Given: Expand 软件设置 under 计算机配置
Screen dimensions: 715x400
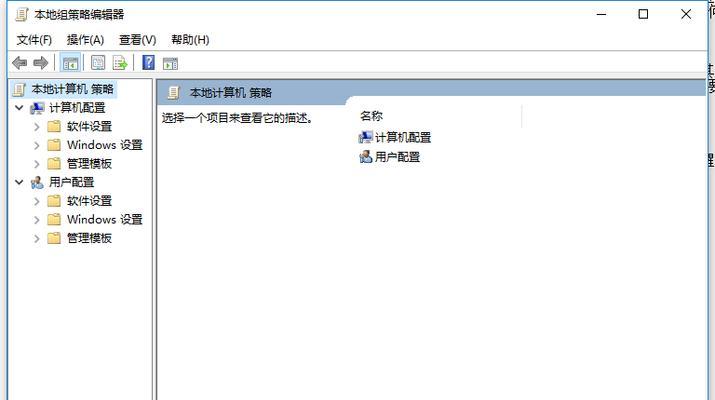Looking at the screenshot, I should click(x=37, y=126).
